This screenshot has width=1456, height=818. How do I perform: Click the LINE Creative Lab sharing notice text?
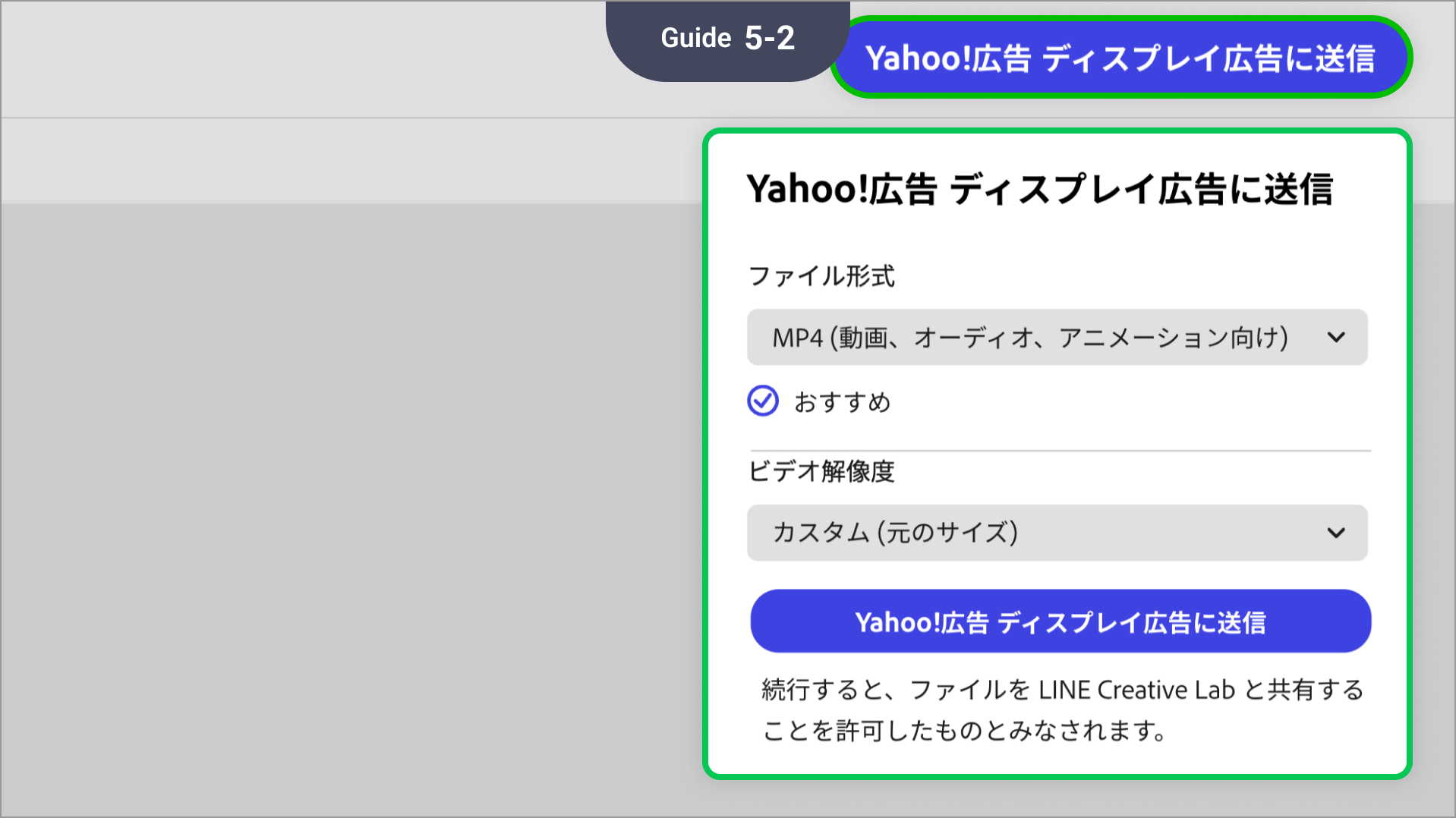[x=1063, y=710]
